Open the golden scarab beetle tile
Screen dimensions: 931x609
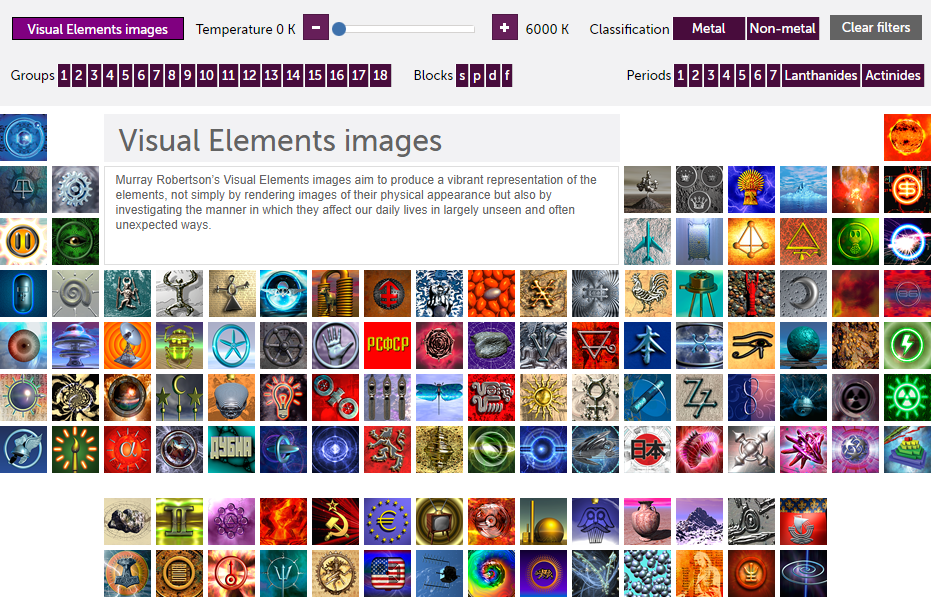(x=179, y=345)
